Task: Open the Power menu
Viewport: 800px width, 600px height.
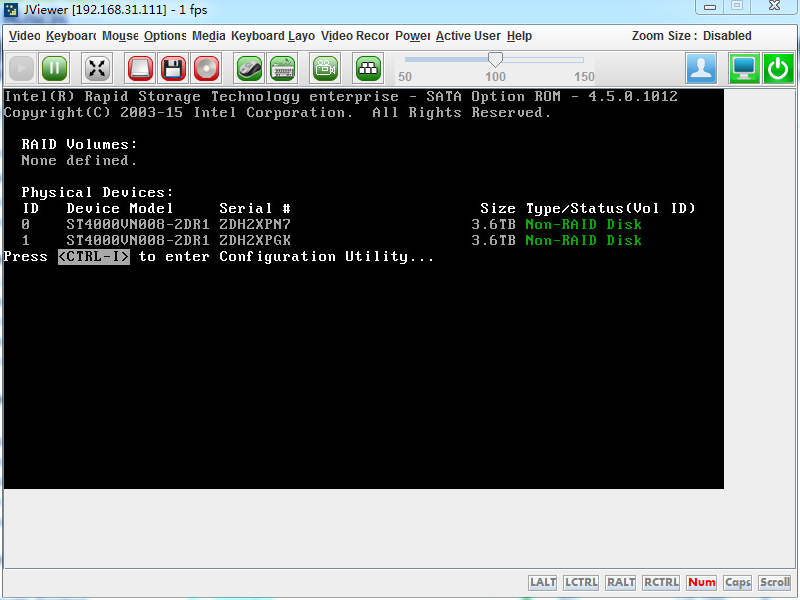Action: coord(413,36)
